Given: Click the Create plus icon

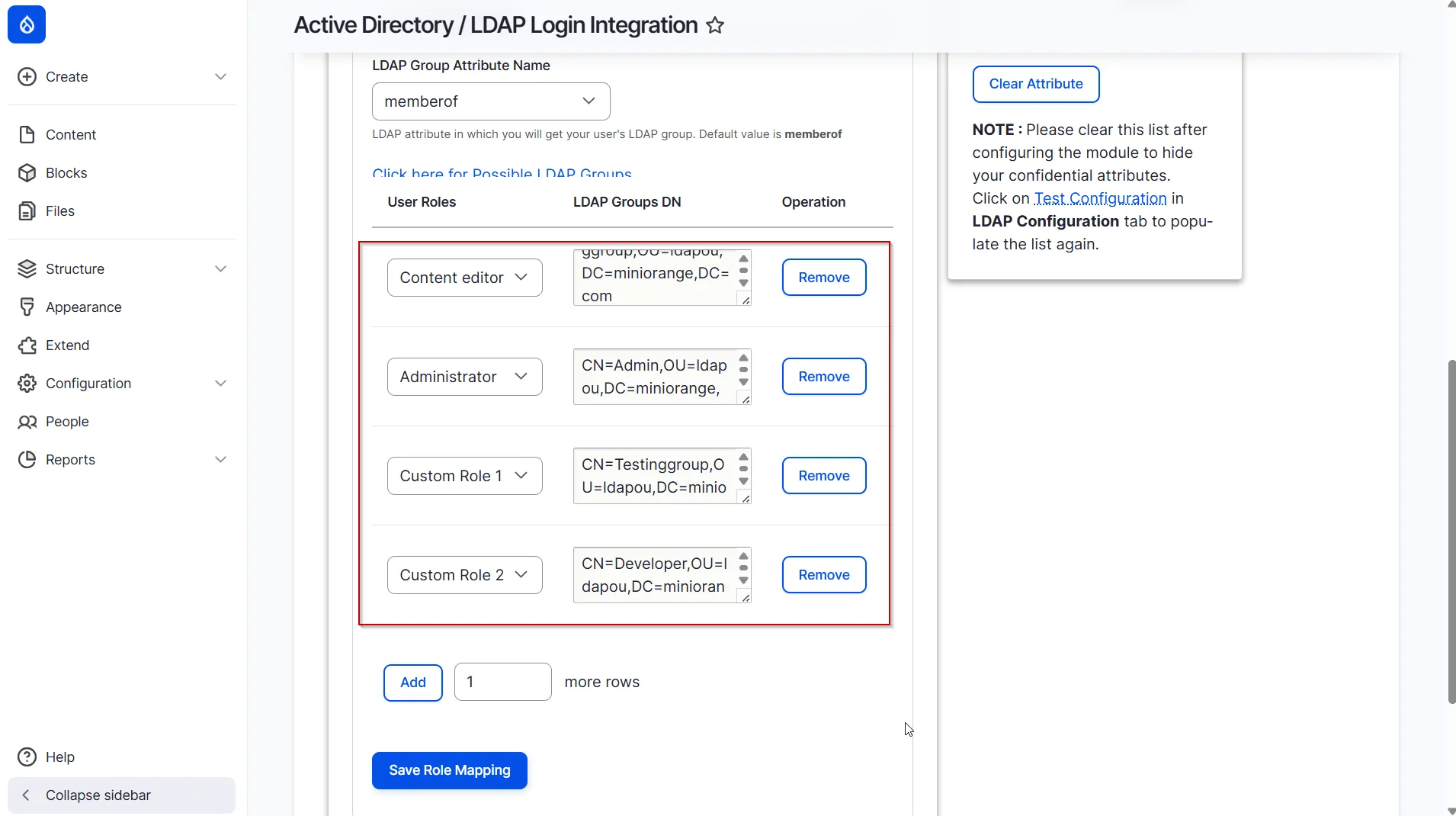Looking at the screenshot, I should tap(27, 77).
